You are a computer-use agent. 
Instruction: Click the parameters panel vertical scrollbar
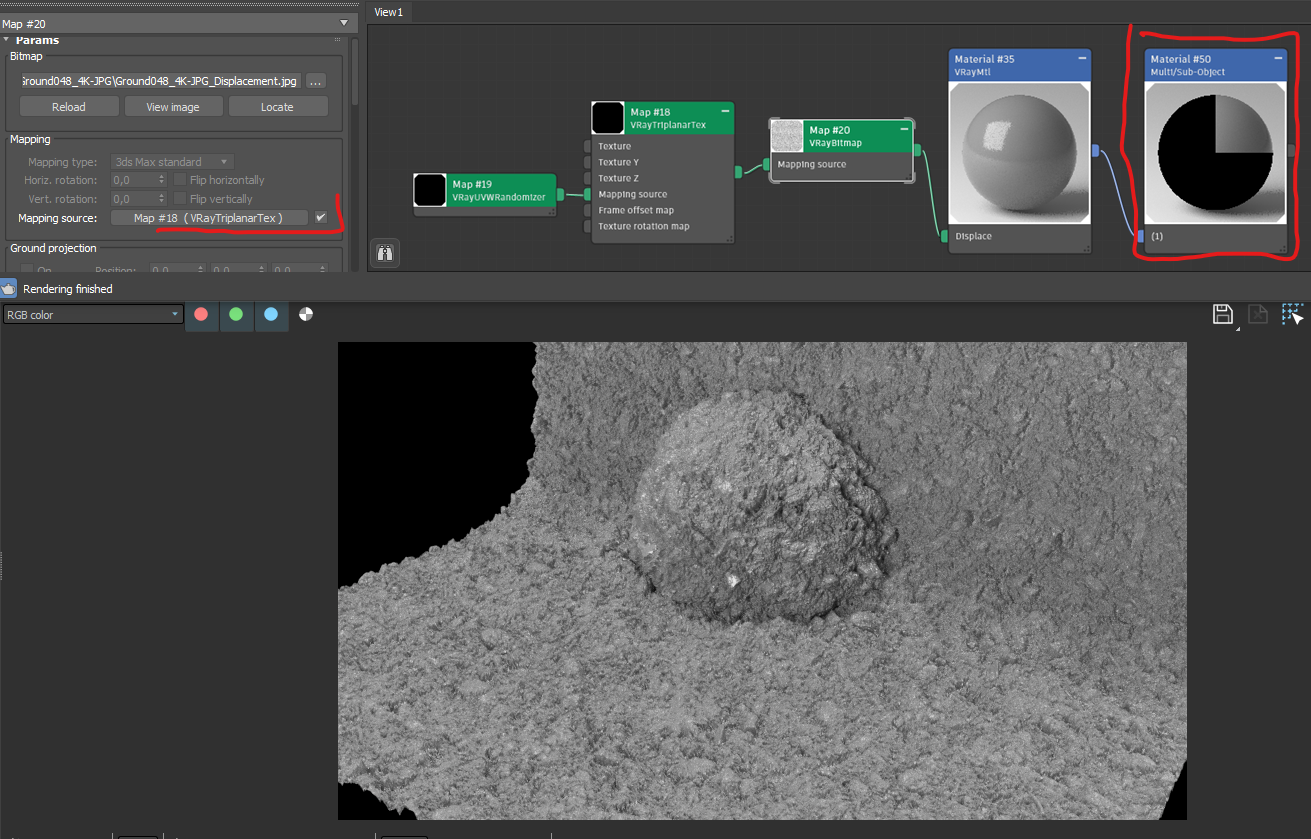tap(354, 70)
